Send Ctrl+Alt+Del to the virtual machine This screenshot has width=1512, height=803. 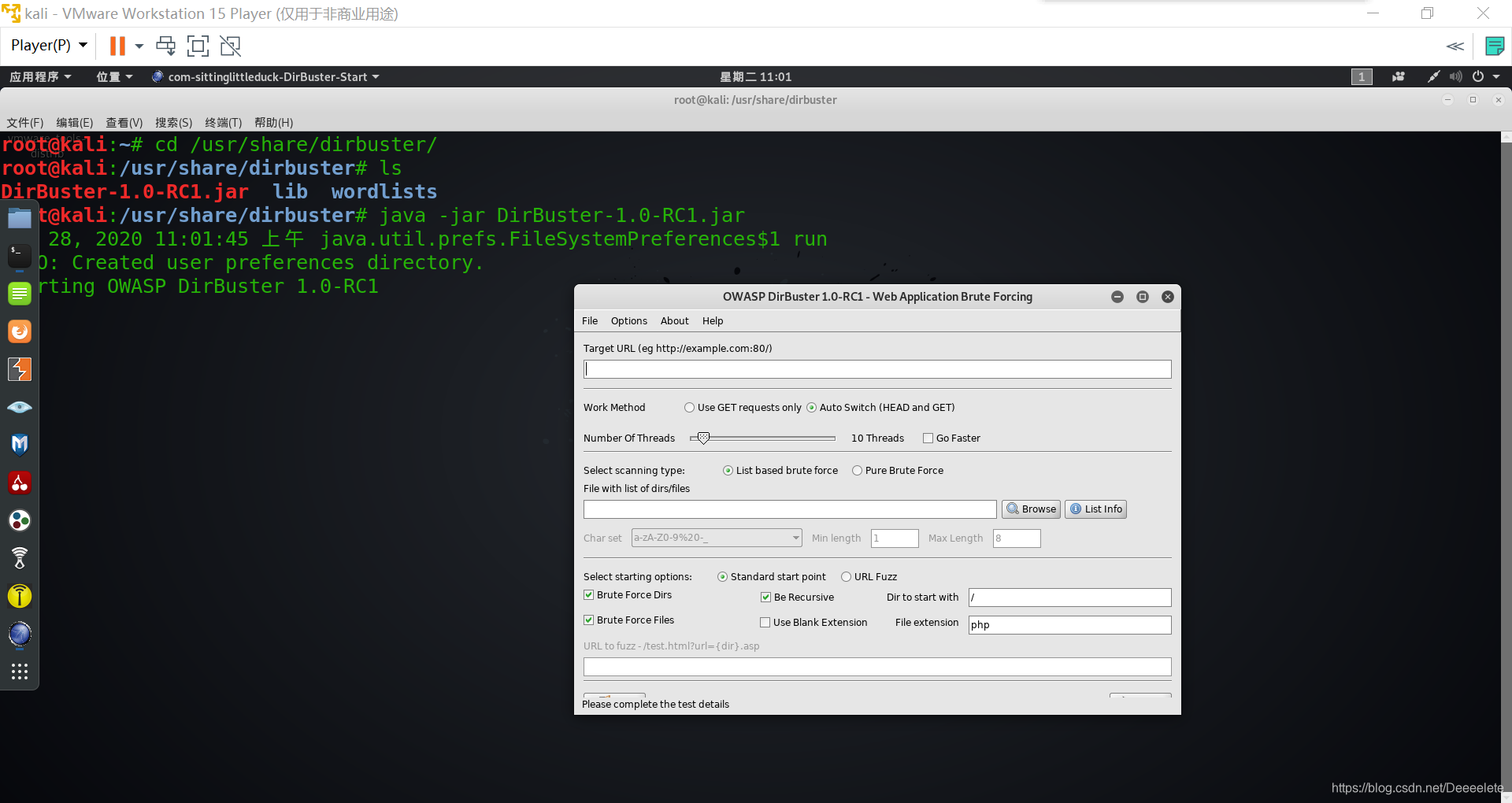point(165,46)
